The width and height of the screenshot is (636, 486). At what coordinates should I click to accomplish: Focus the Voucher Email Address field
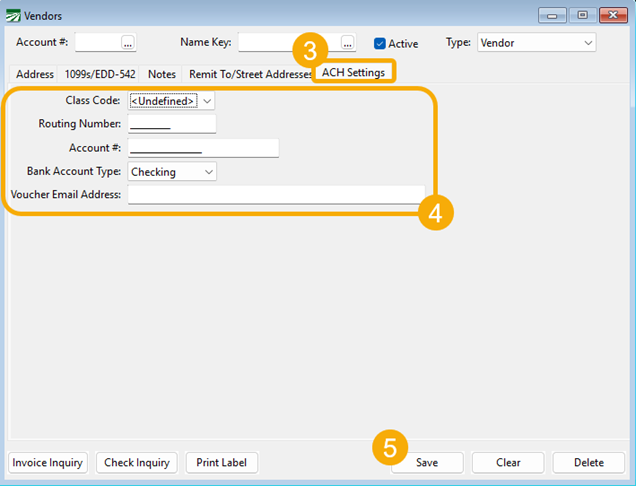(276, 195)
